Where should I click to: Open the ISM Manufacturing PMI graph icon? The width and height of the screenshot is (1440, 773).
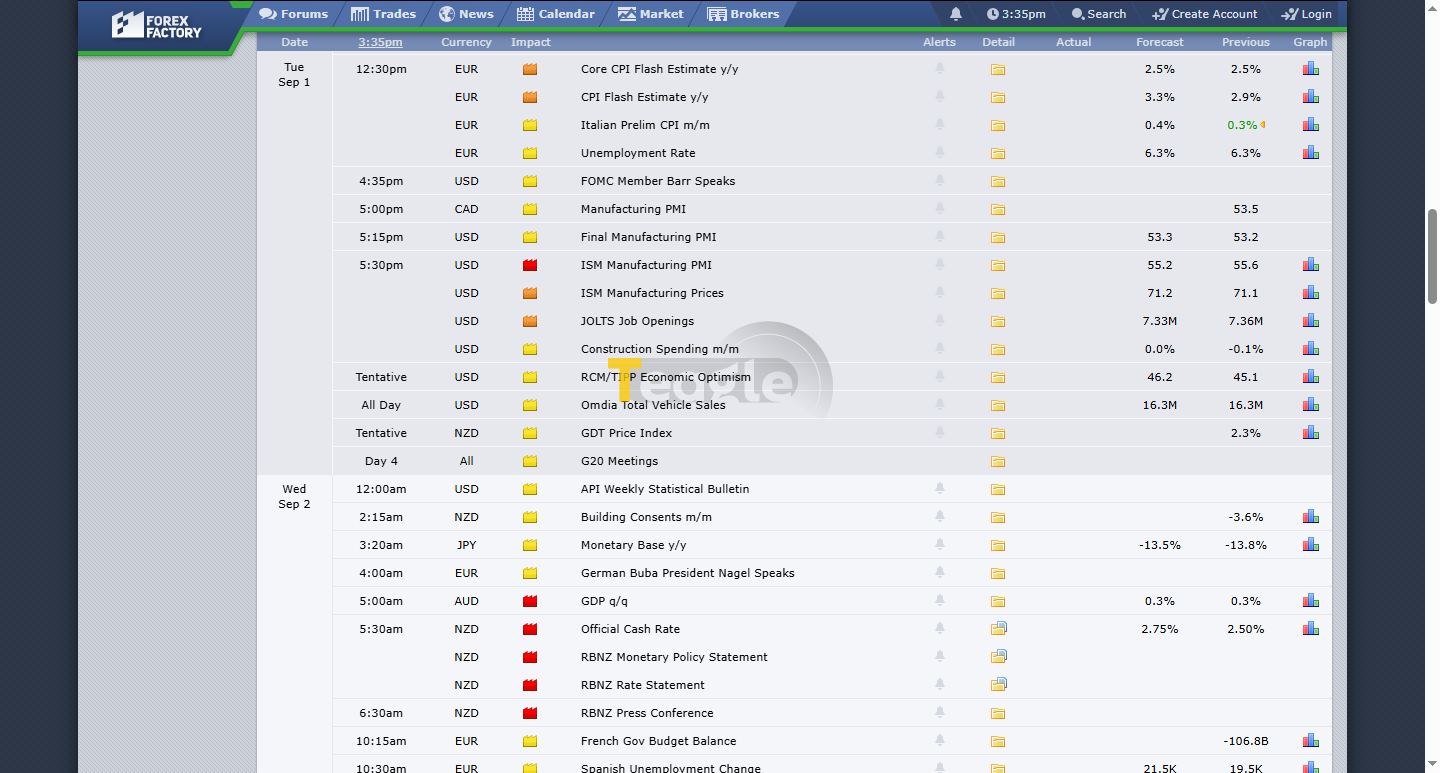pos(1310,265)
